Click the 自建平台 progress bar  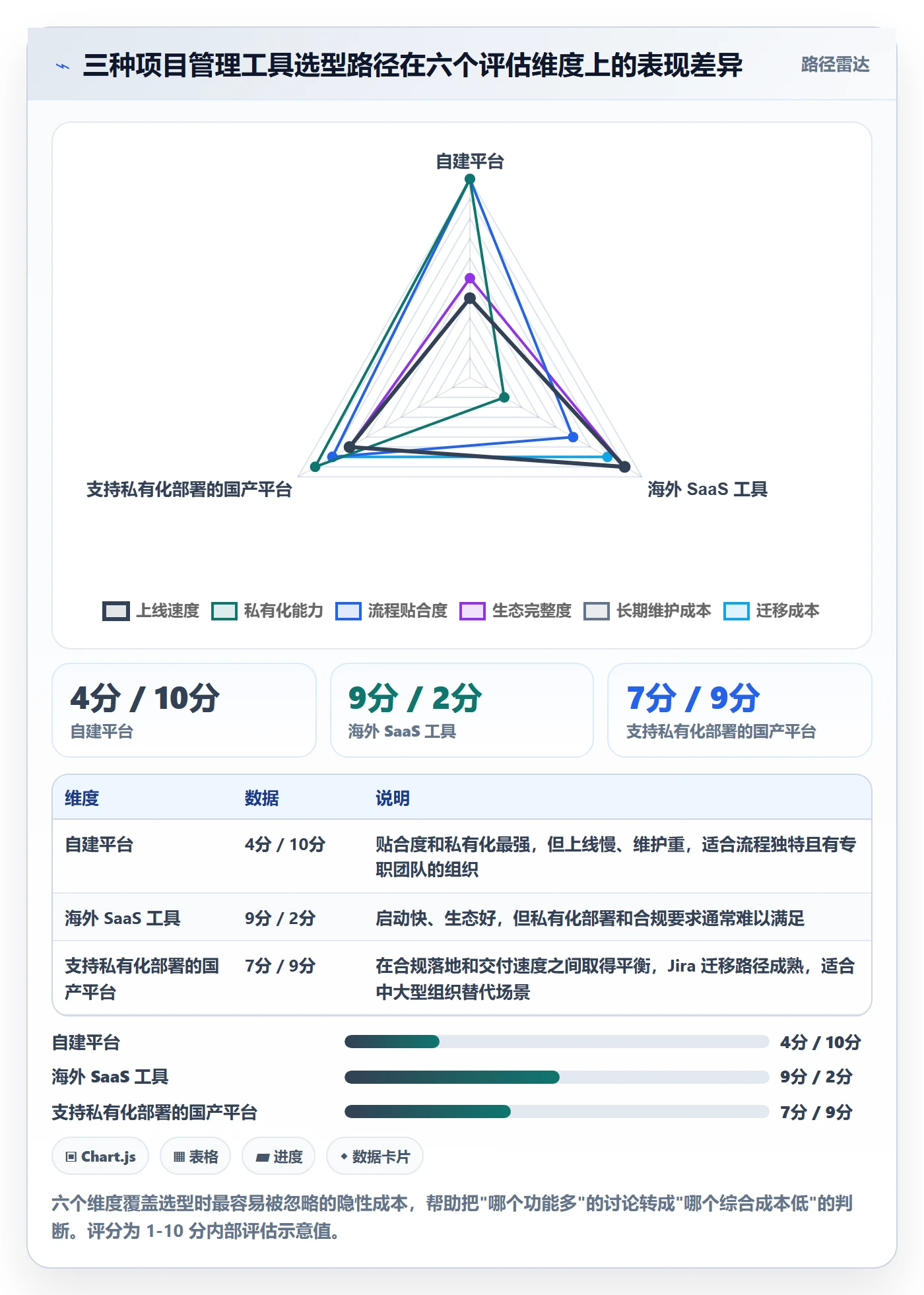(x=556, y=1042)
